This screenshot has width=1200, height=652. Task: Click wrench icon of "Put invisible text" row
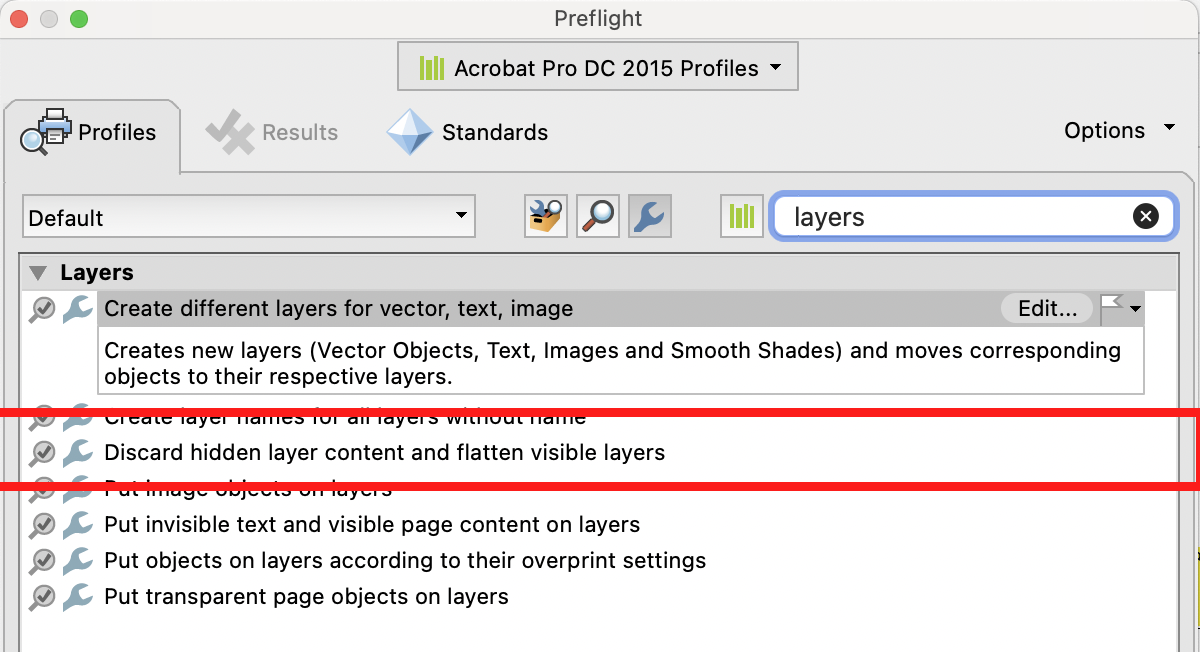(77, 524)
